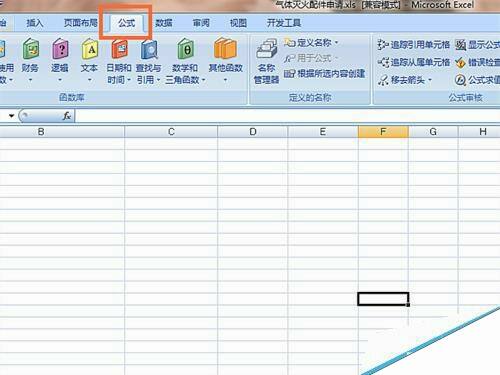Select column E header

[x=323, y=132]
